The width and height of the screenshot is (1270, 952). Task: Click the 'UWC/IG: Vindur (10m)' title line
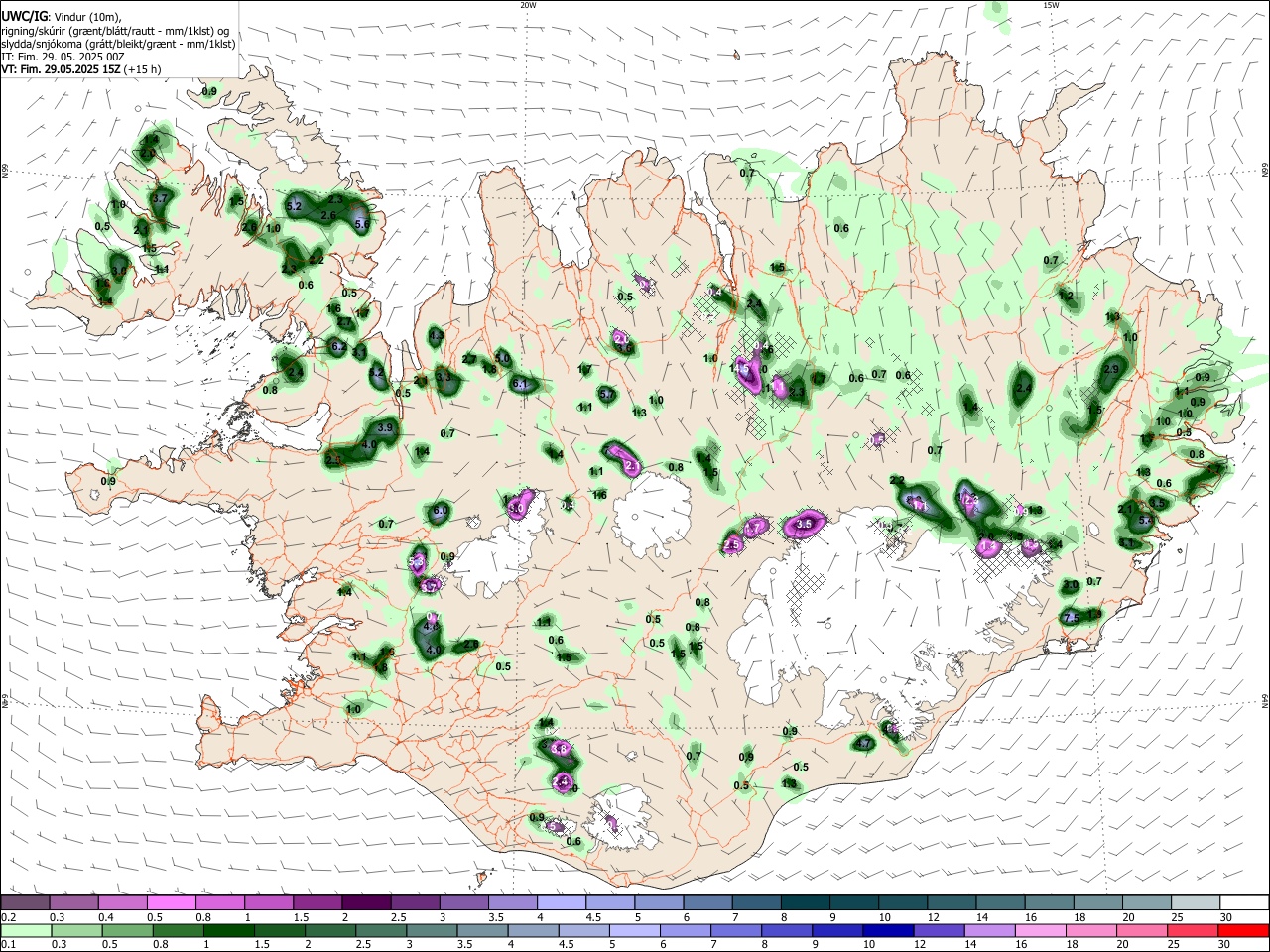(x=61, y=18)
